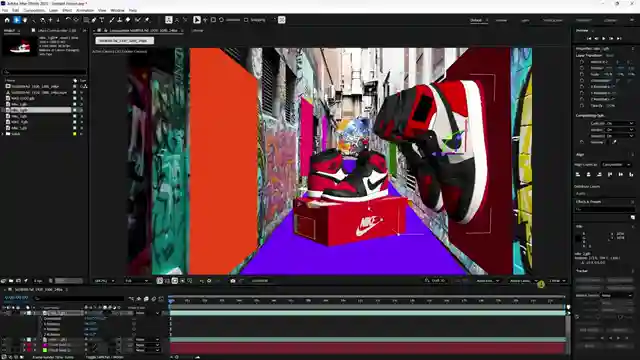The width and height of the screenshot is (640, 360).
Task: Select the Pen tool
Action: 94,20
